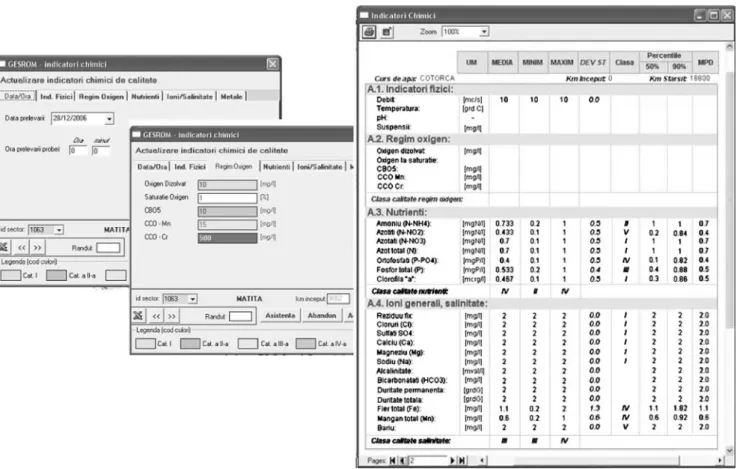Click the report vertical scrollbar down arrow

[x=730, y=450]
